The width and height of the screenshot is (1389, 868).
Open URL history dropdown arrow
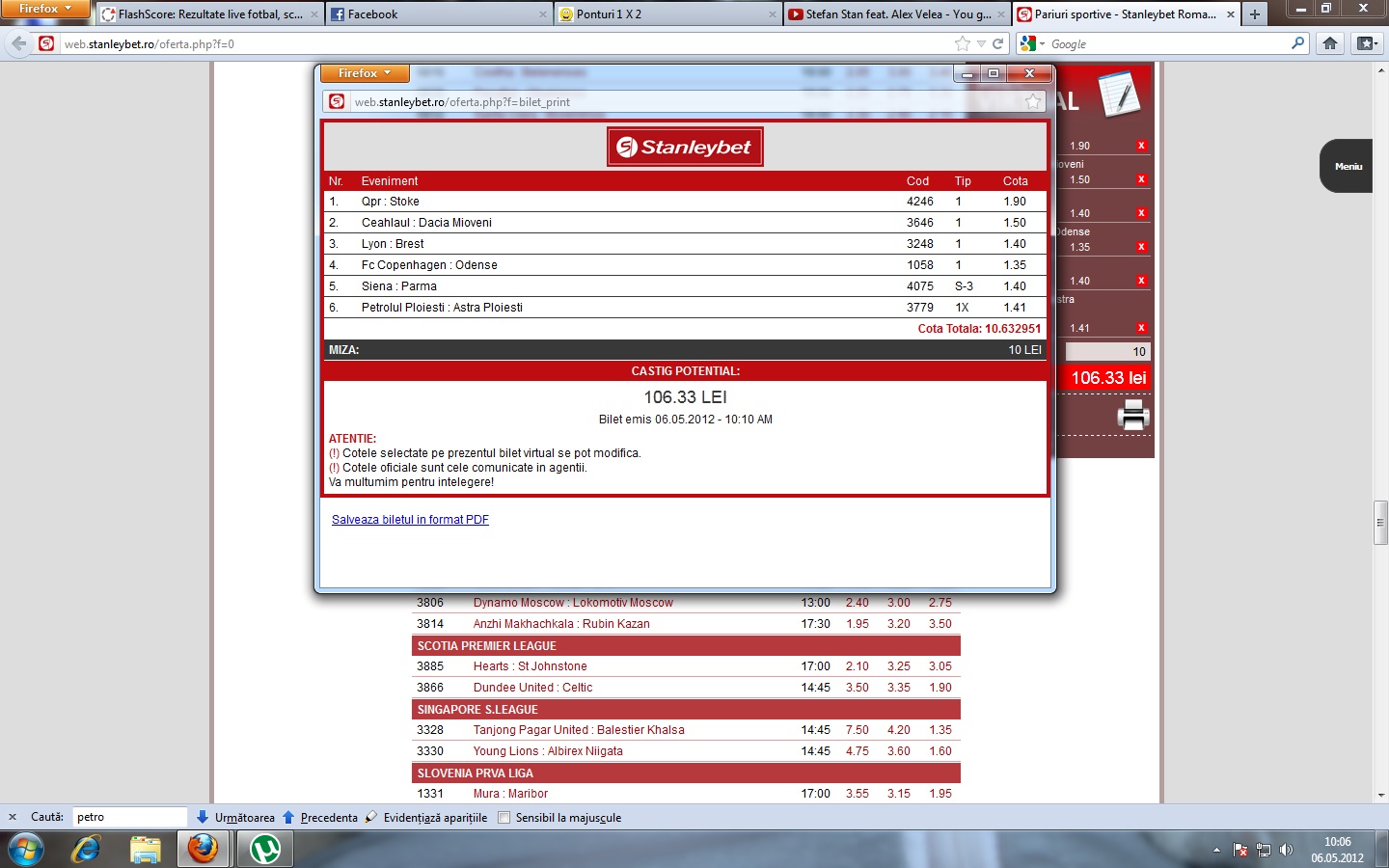coord(981,43)
